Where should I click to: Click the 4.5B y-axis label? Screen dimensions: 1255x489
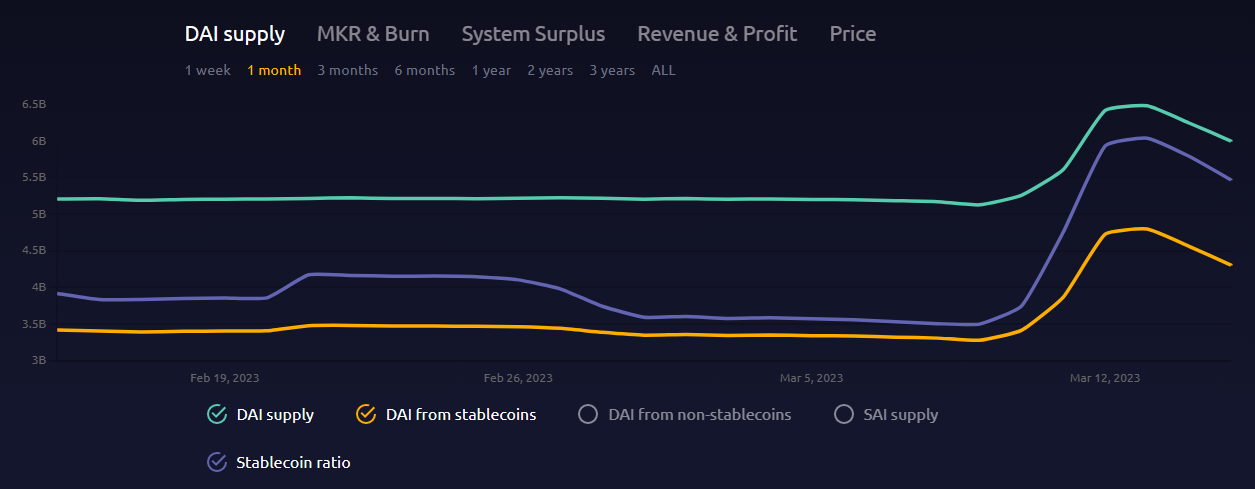[x=33, y=250]
